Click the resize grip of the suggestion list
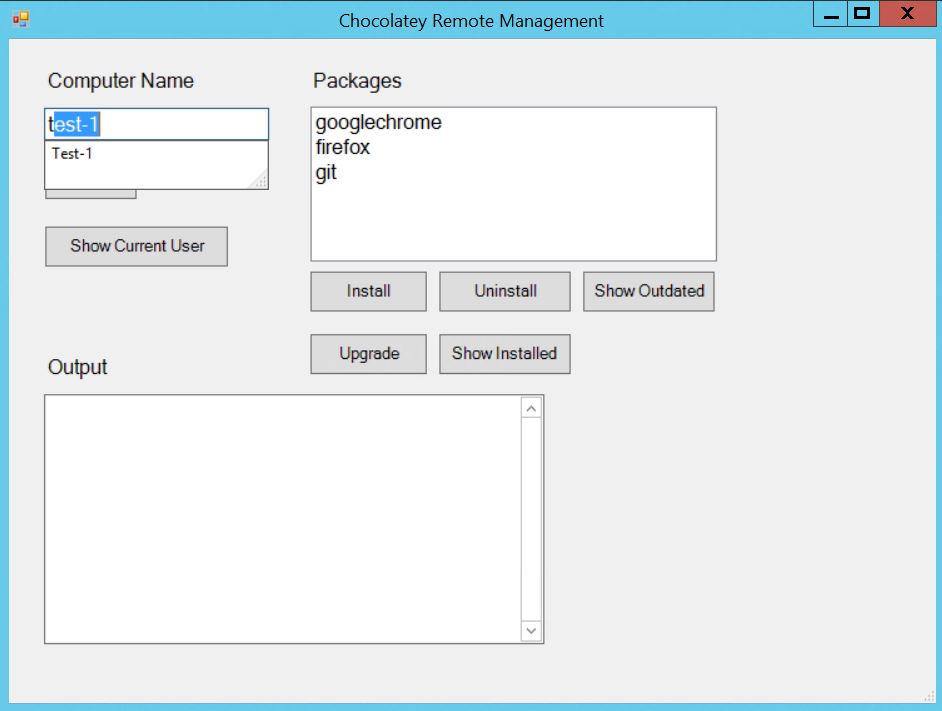942x711 pixels. pyautogui.click(x=260, y=180)
